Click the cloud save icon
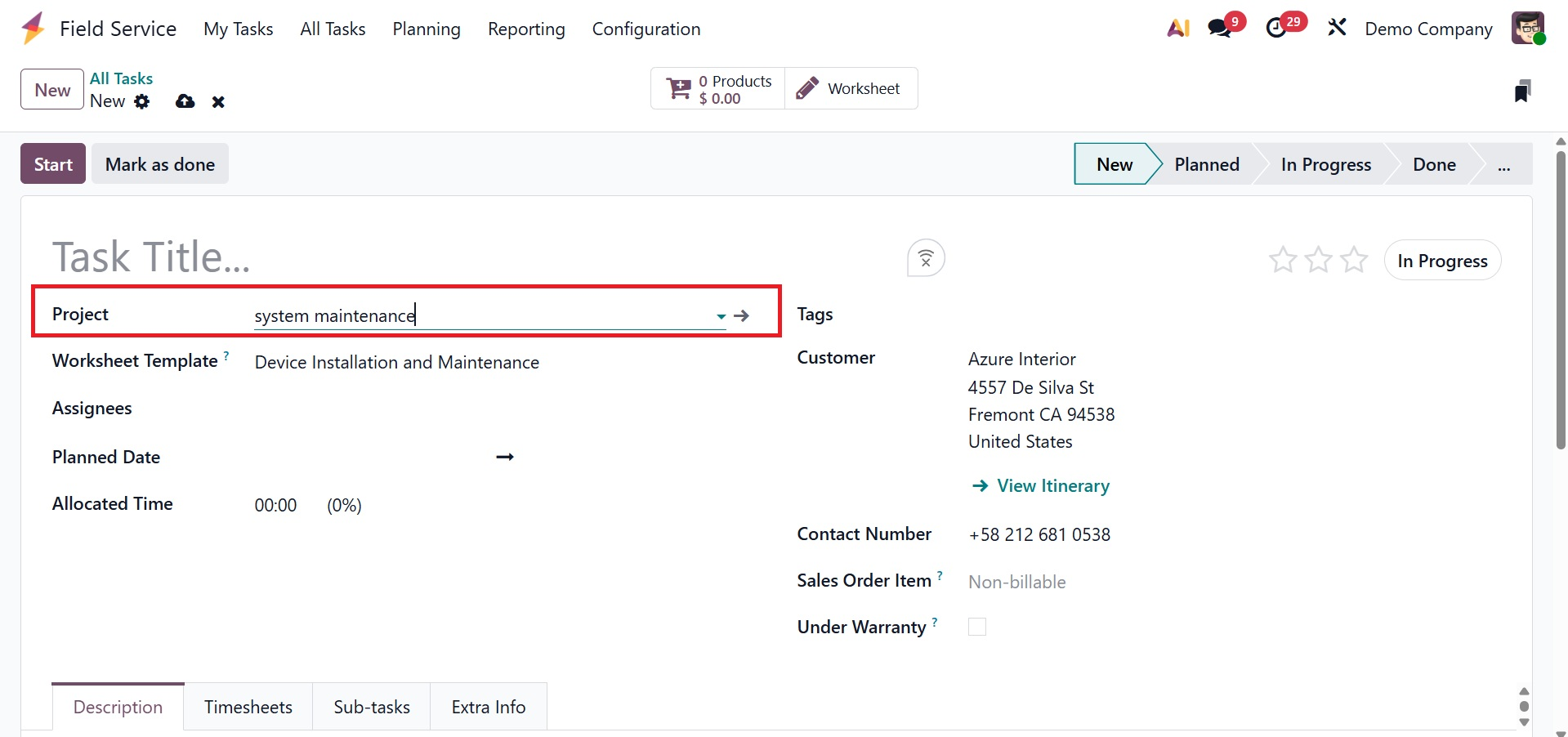 [x=185, y=101]
